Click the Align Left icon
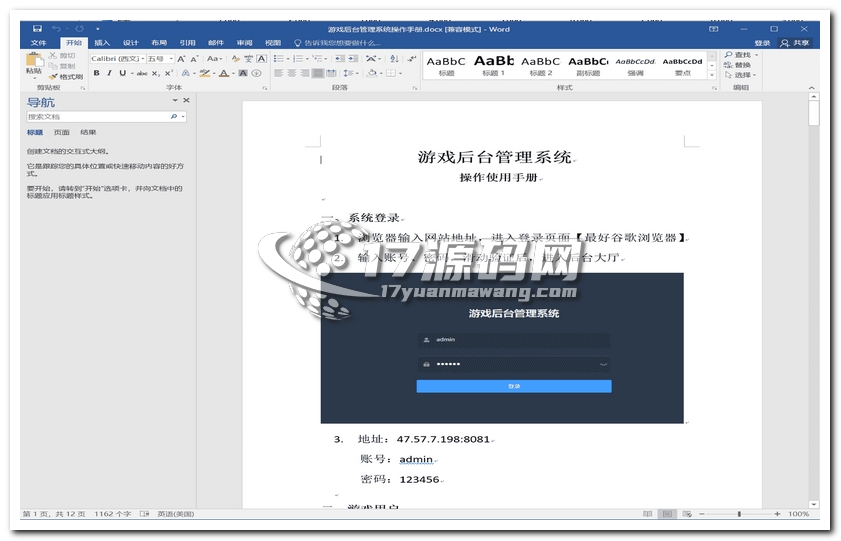This screenshot has height=541, width=841. click(x=278, y=73)
